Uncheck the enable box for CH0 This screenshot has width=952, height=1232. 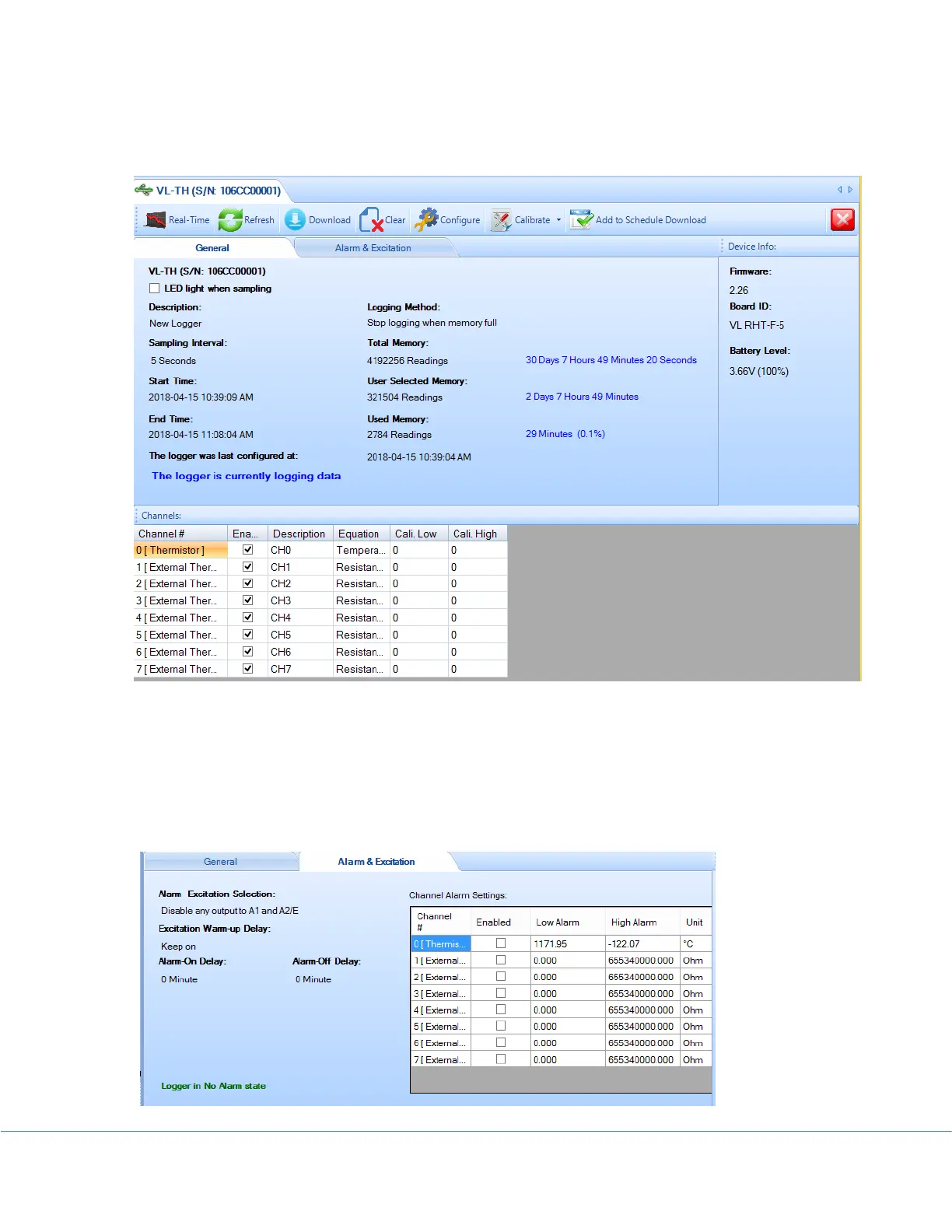[x=247, y=550]
